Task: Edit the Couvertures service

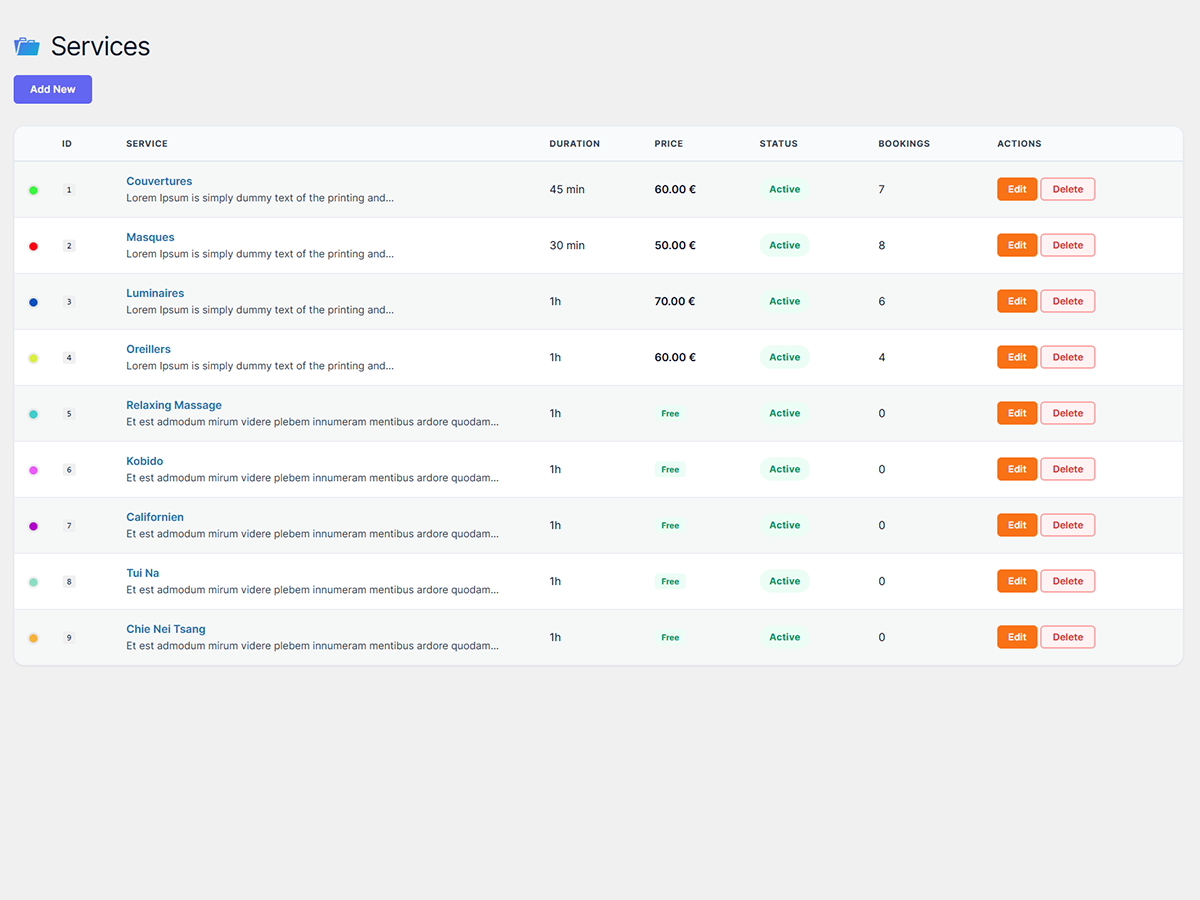Action: 1016,189
